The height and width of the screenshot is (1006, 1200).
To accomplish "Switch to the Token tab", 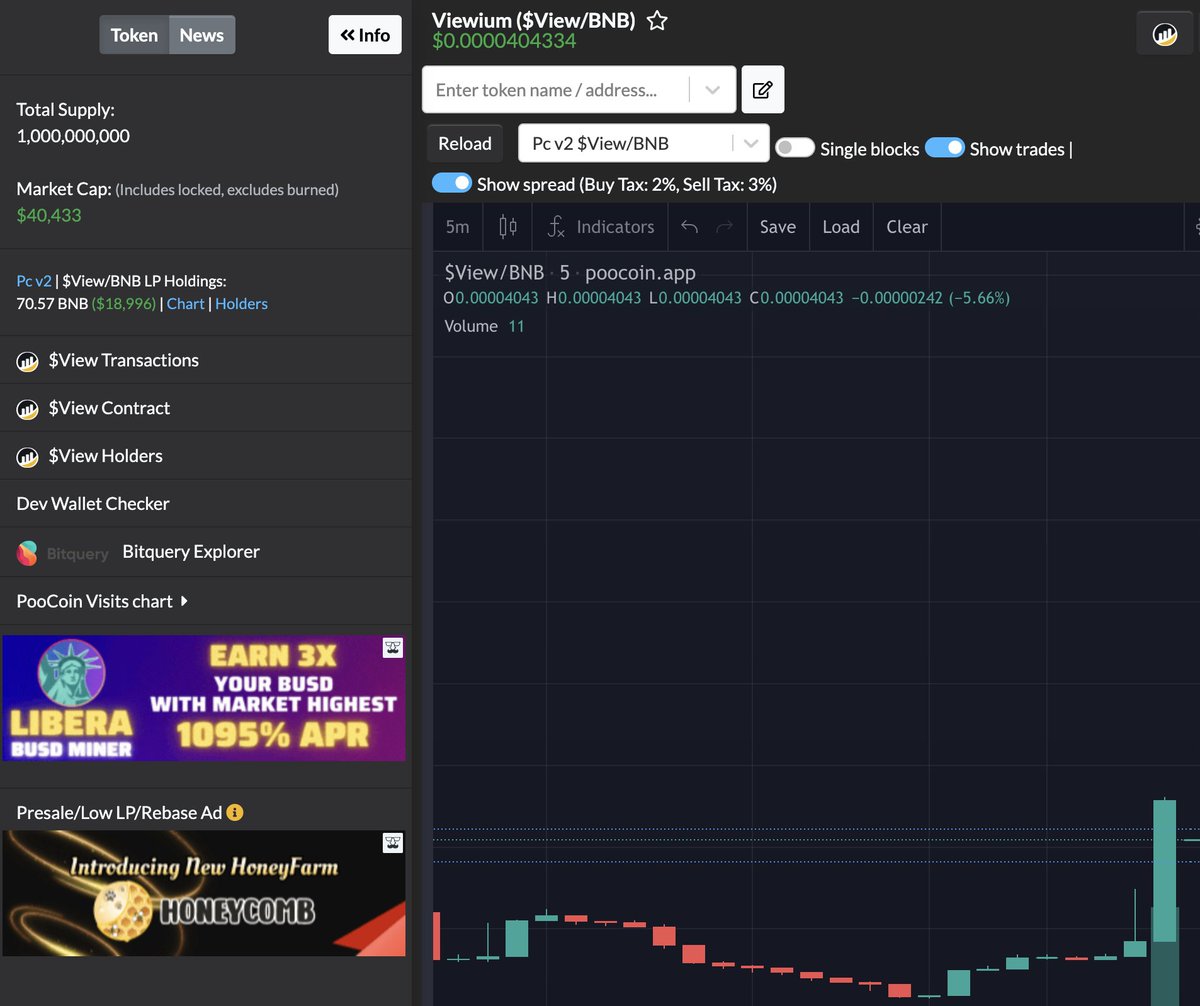I will pos(134,35).
